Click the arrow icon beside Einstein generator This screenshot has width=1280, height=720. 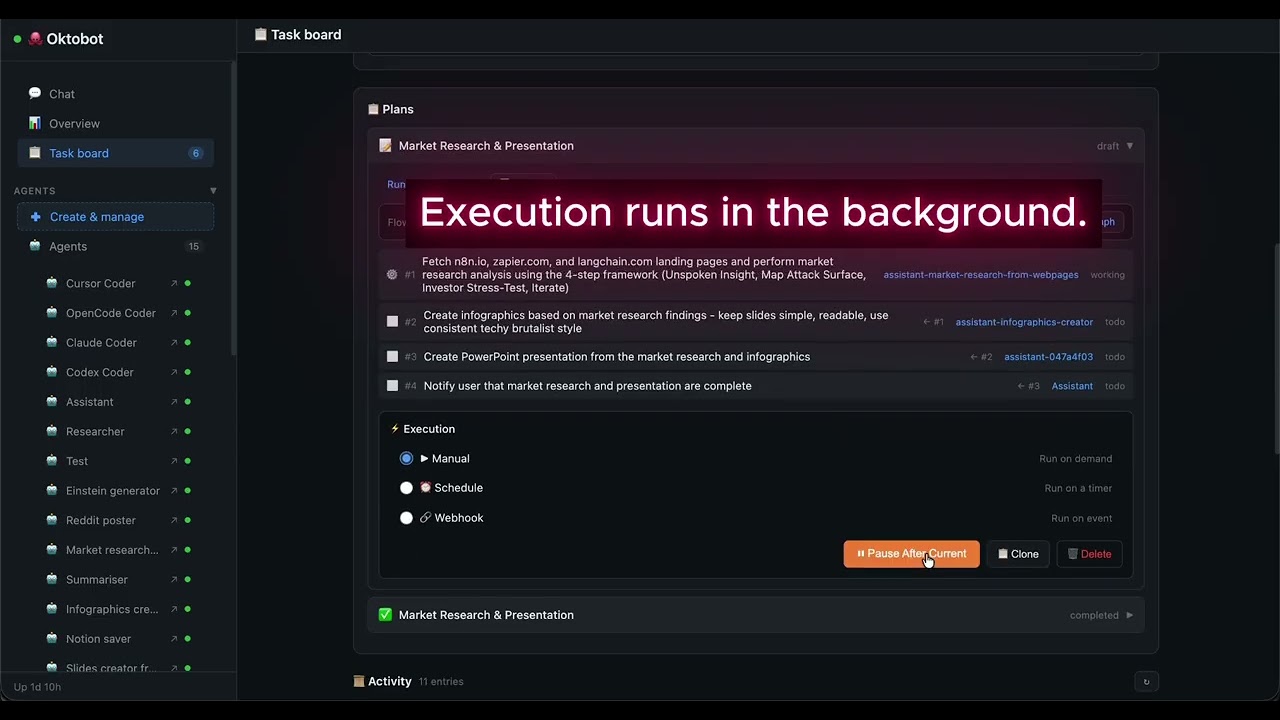coord(174,491)
